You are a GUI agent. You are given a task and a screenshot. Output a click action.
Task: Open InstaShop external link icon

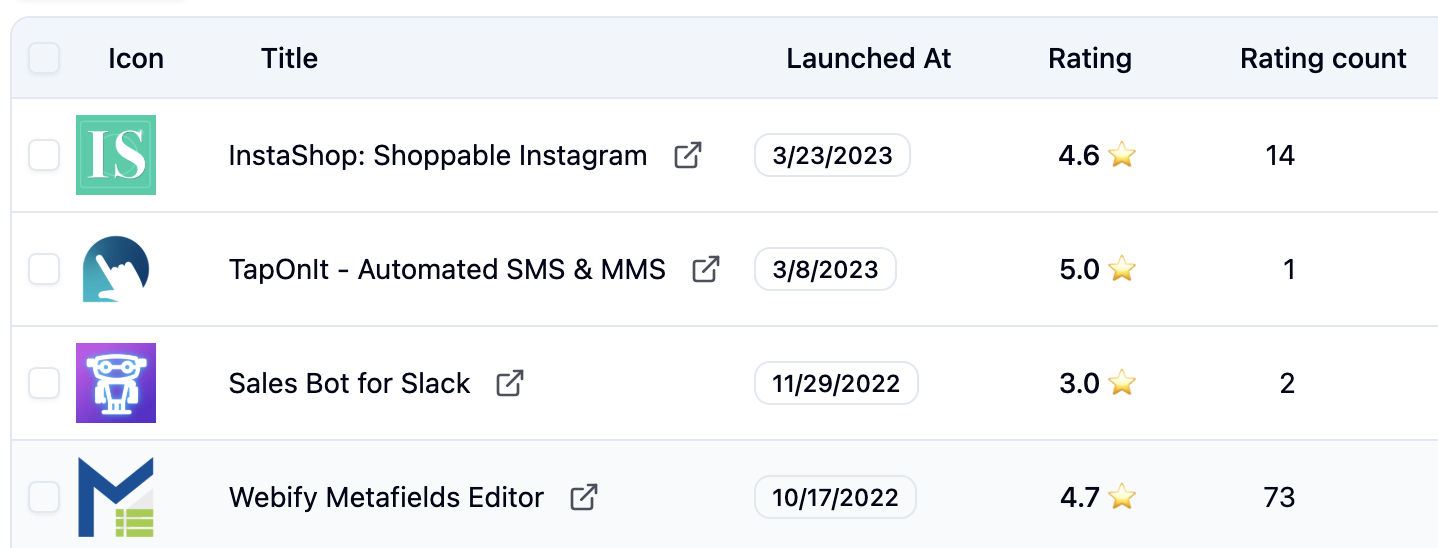click(687, 156)
